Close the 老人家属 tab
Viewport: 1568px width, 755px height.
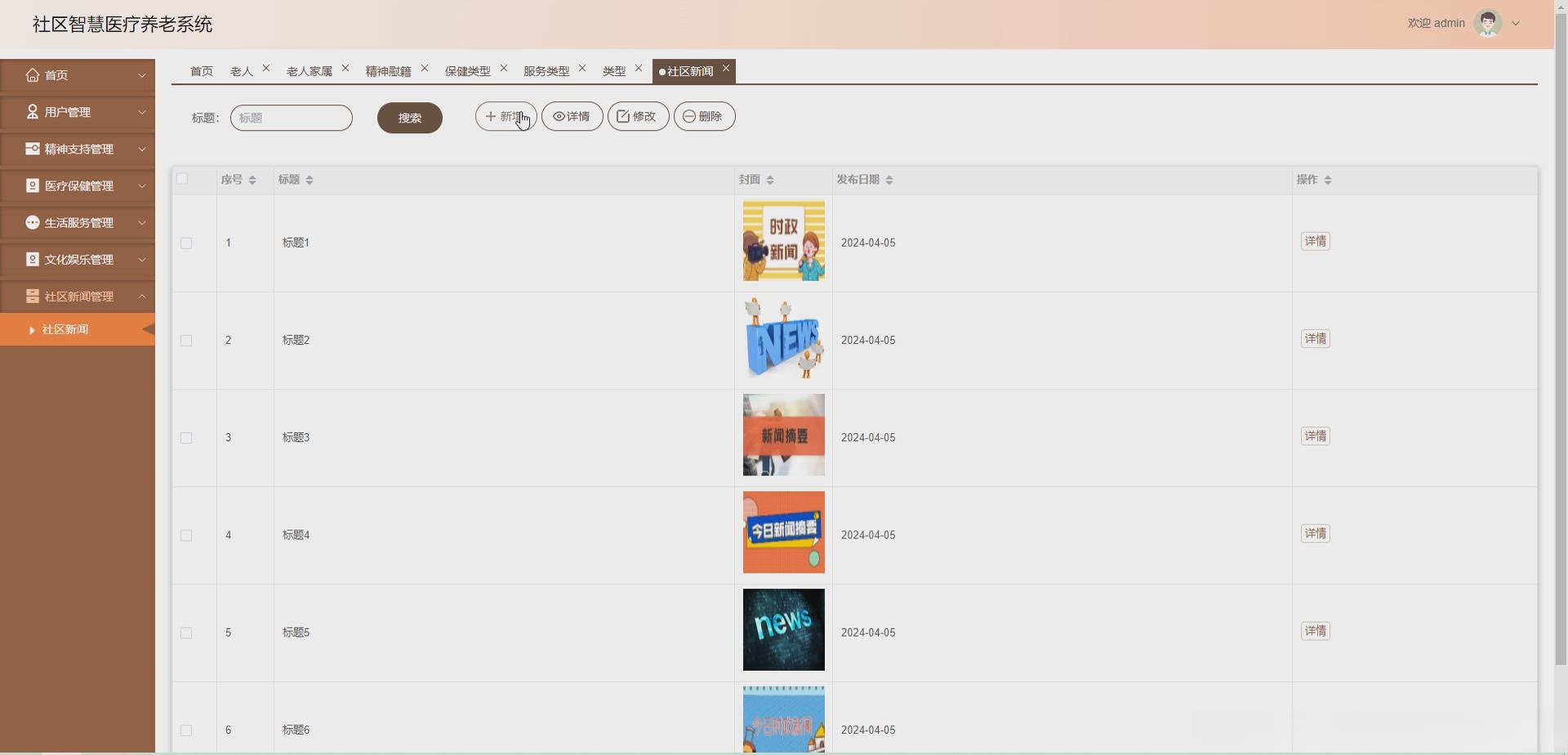[x=345, y=69]
